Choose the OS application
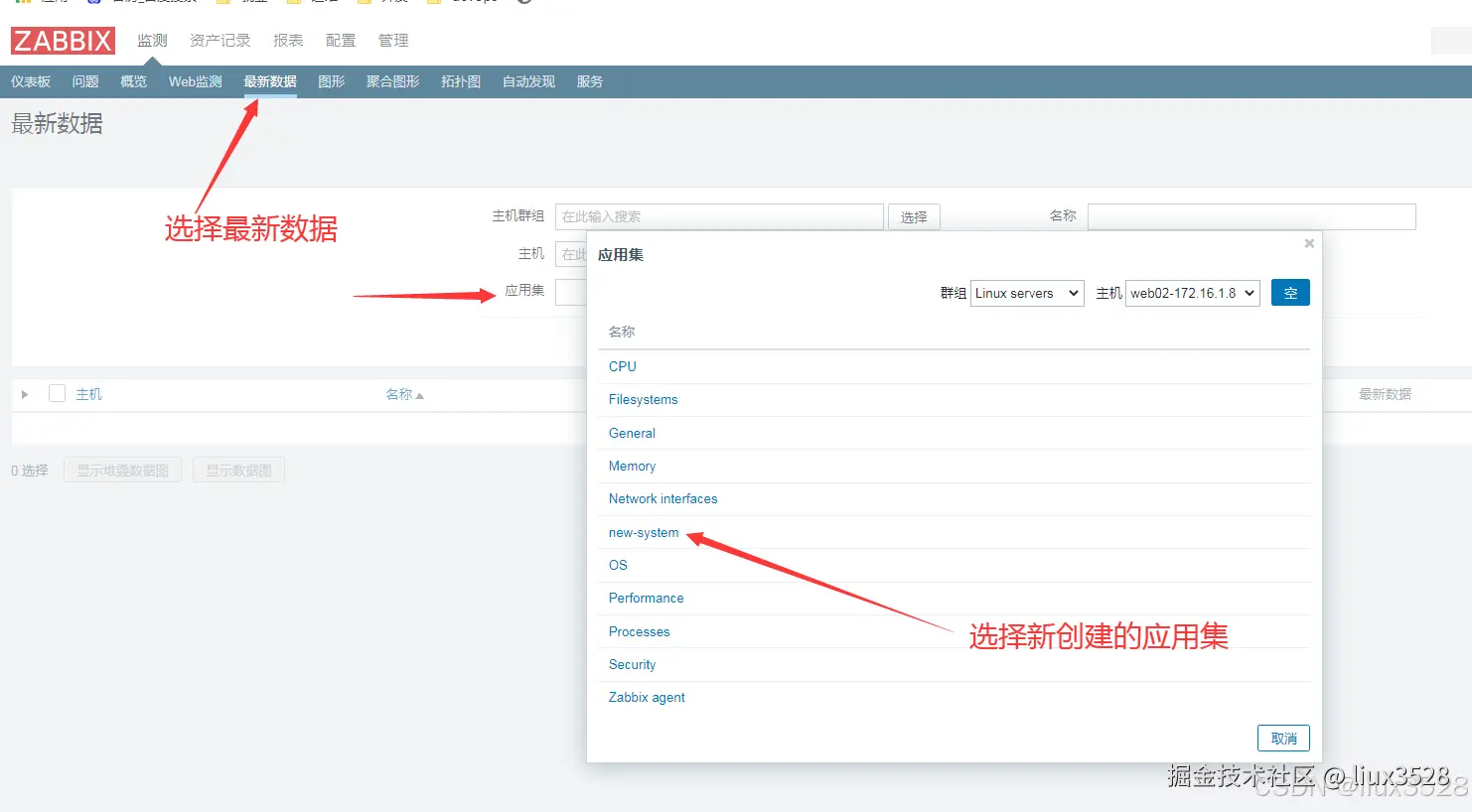Image resolution: width=1472 pixels, height=812 pixels. click(618, 565)
